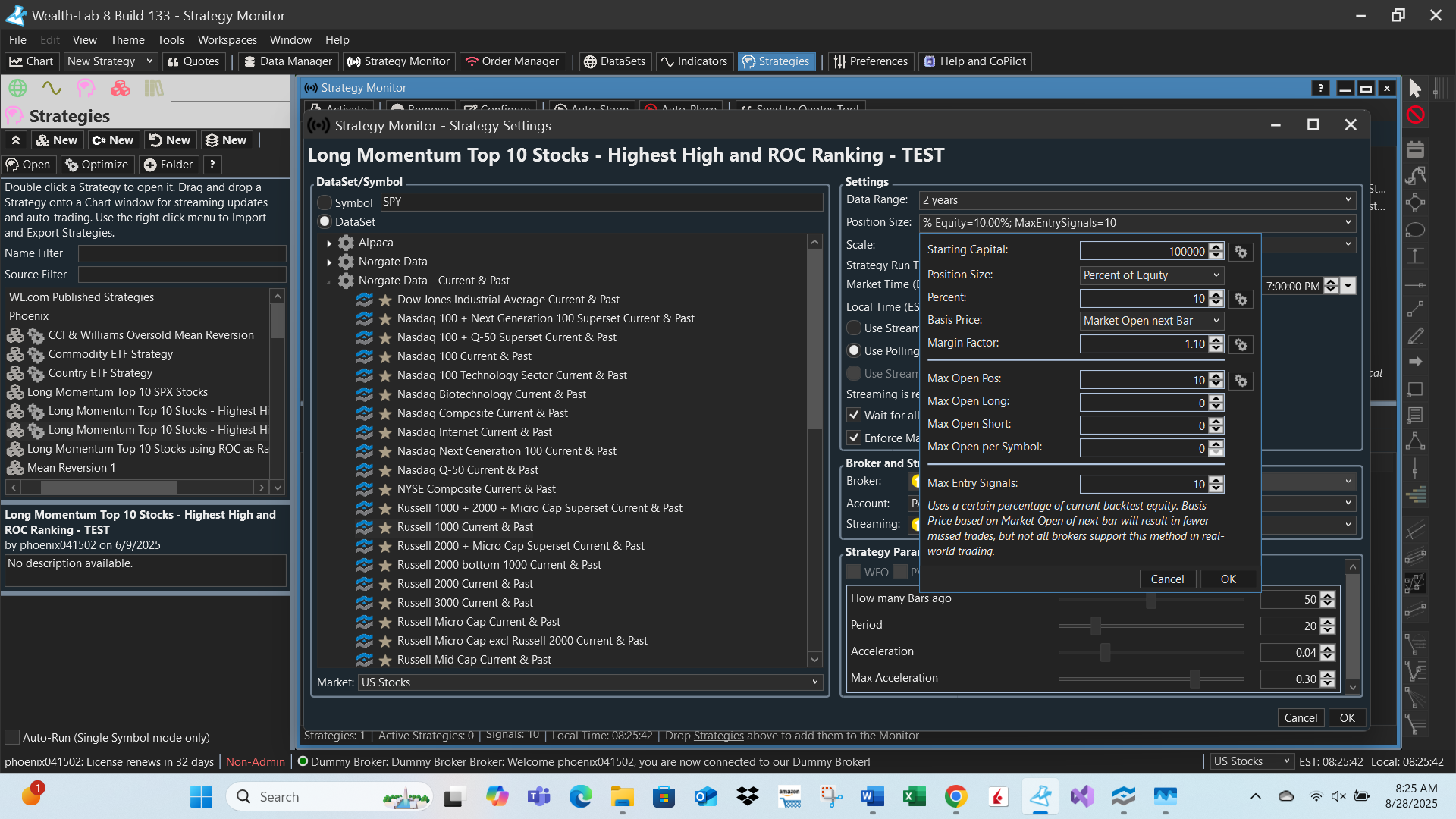Open Strategy Monitor help question mark
Viewport: 1456px width, 819px height.
(1321, 88)
